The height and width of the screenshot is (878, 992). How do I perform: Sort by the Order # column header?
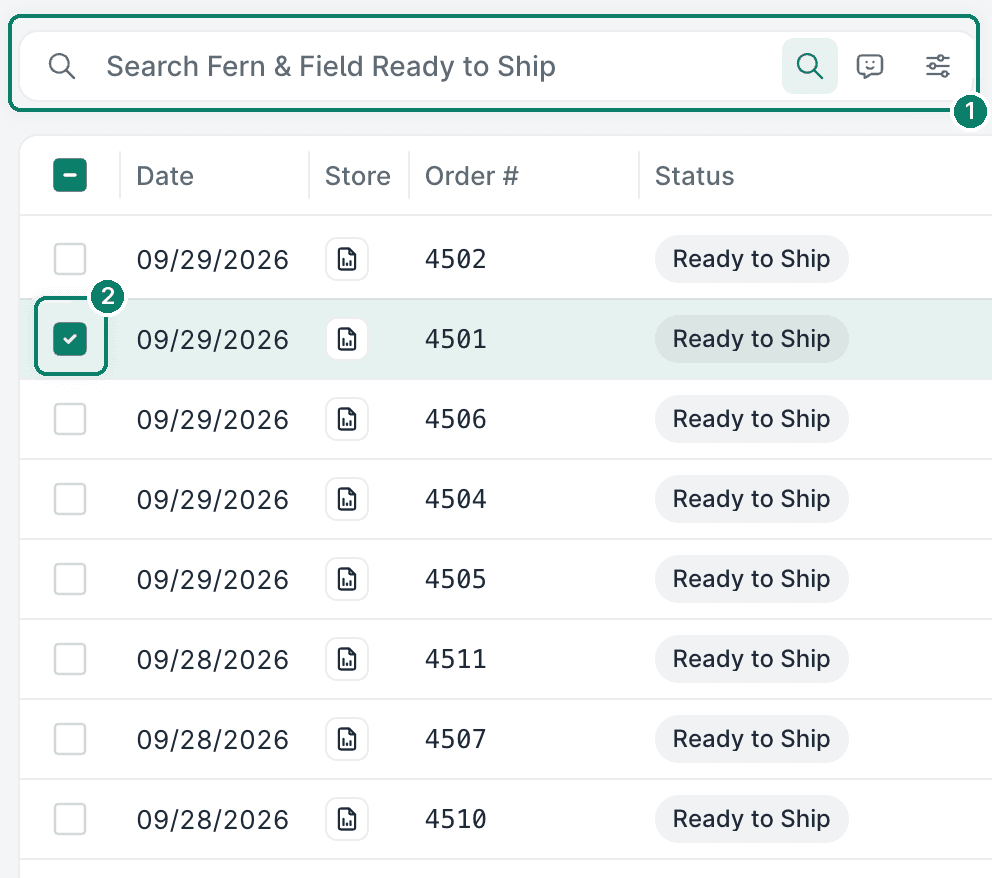click(x=471, y=176)
